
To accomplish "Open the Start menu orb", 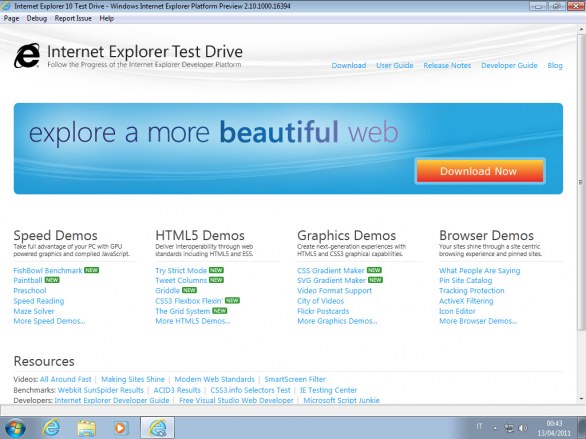I will pyautogui.click(x=15, y=428).
